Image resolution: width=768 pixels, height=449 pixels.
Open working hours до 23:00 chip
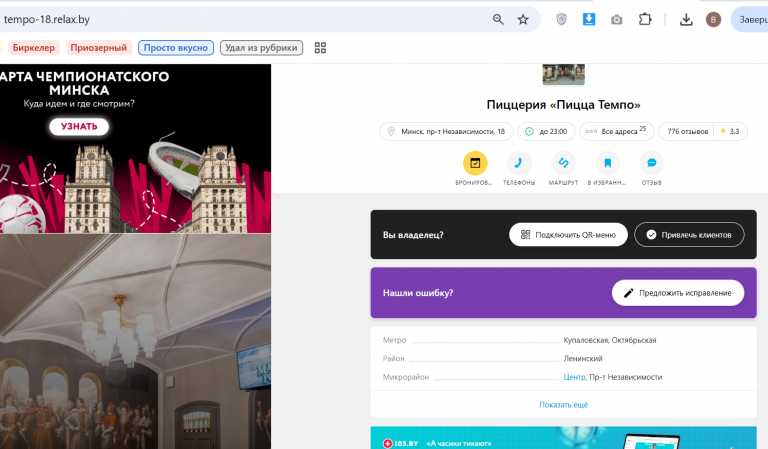pyautogui.click(x=547, y=131)
